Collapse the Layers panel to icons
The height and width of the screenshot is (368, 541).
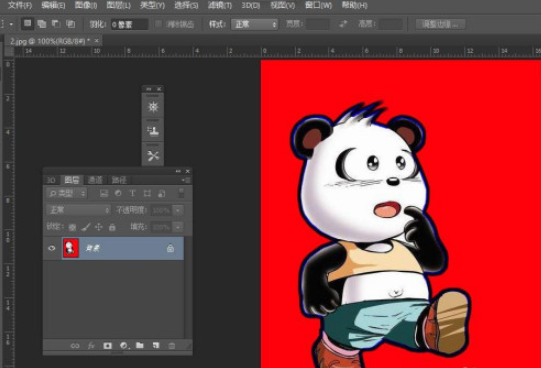[x=178, y=171]
